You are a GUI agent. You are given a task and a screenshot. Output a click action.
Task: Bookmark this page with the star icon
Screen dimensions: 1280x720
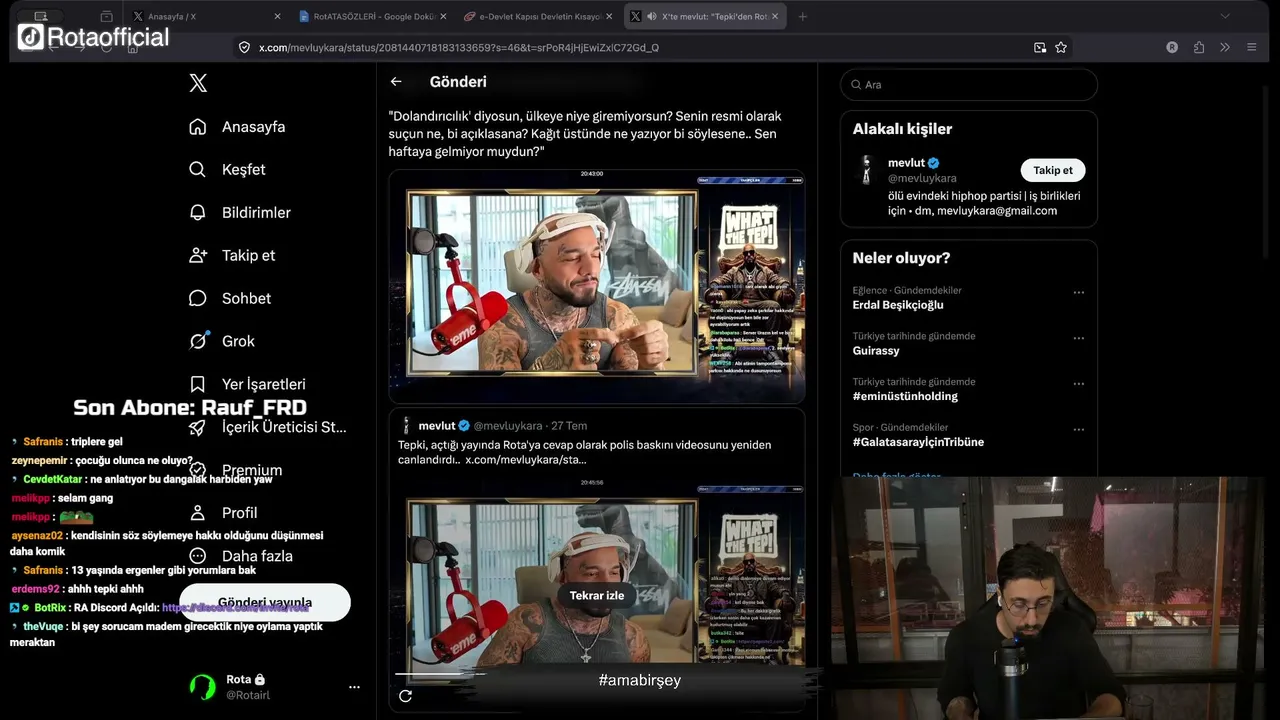1061,47
